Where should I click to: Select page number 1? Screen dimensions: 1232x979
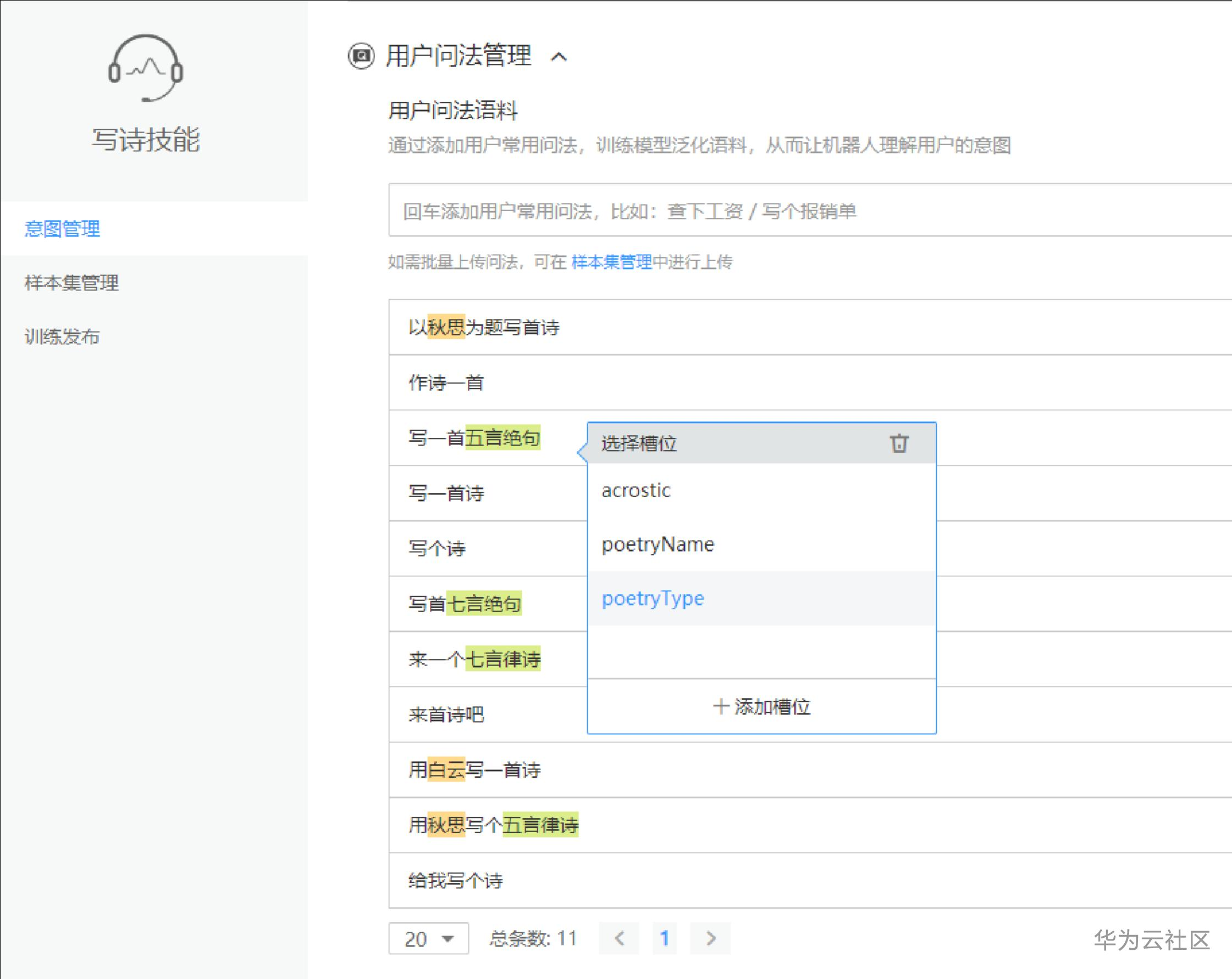pos(665,938)
